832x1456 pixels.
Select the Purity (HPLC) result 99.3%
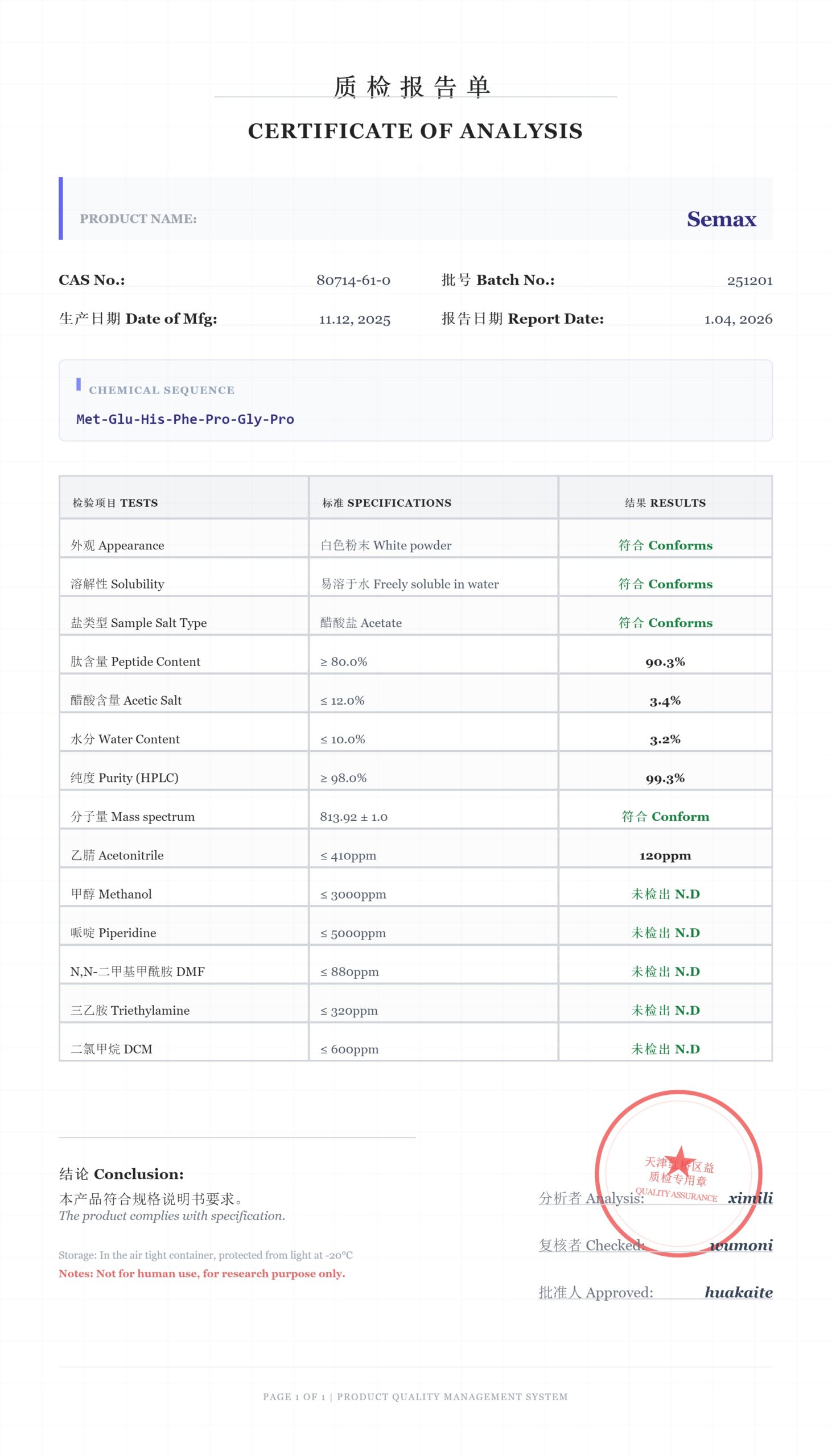665,778
